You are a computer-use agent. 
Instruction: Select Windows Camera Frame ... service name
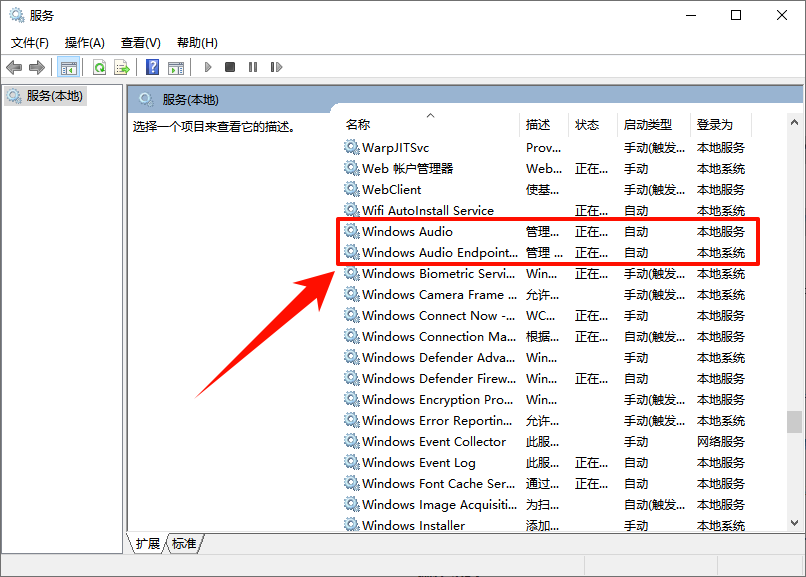click(439, 295)
